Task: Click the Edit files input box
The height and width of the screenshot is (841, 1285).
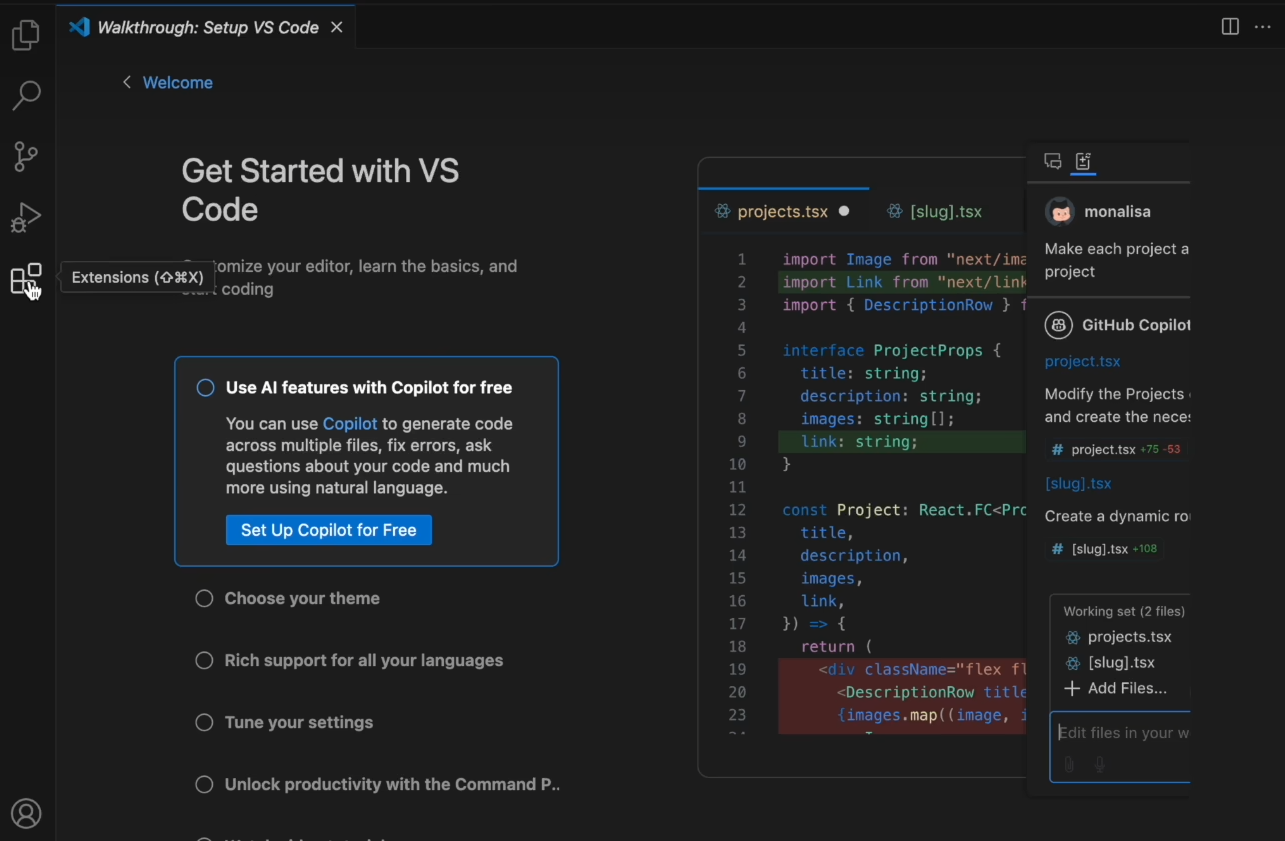Action: click(x=1120, y=747)
